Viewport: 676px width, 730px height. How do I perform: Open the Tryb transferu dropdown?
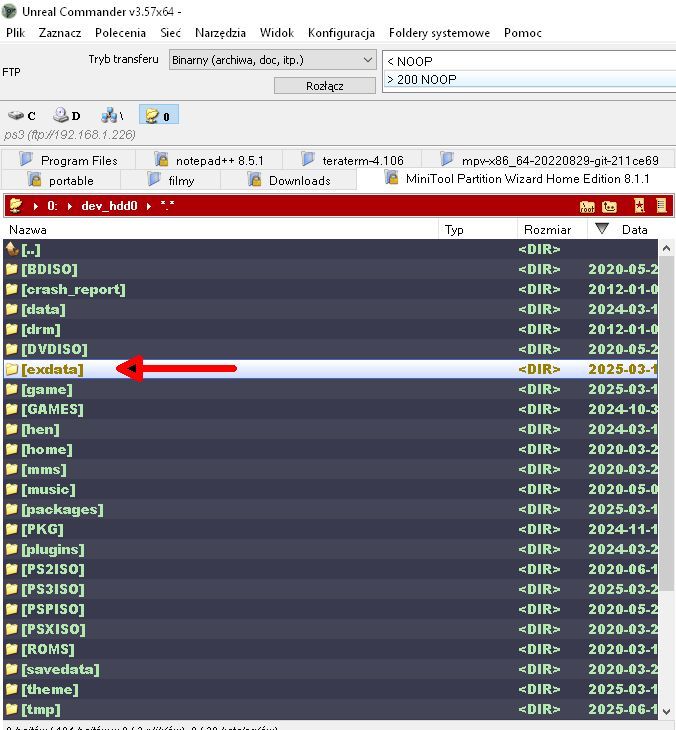pyautogui.click(x=272, y=60)
